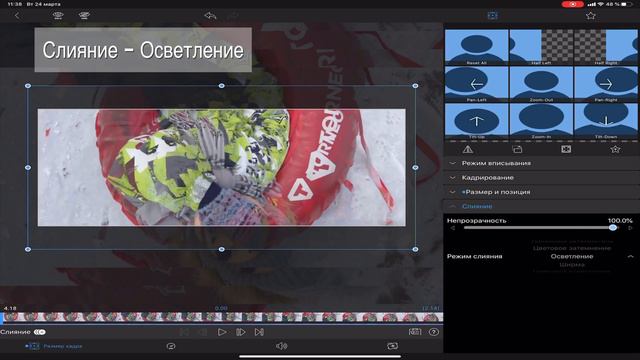This screenshot has height=360, width=640.
Task: Collapse the Режим слияния picker chevron
Action: click(631, 256)
